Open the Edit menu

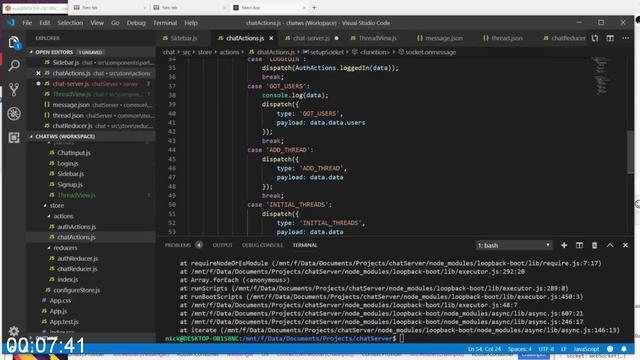coord(44,23)
